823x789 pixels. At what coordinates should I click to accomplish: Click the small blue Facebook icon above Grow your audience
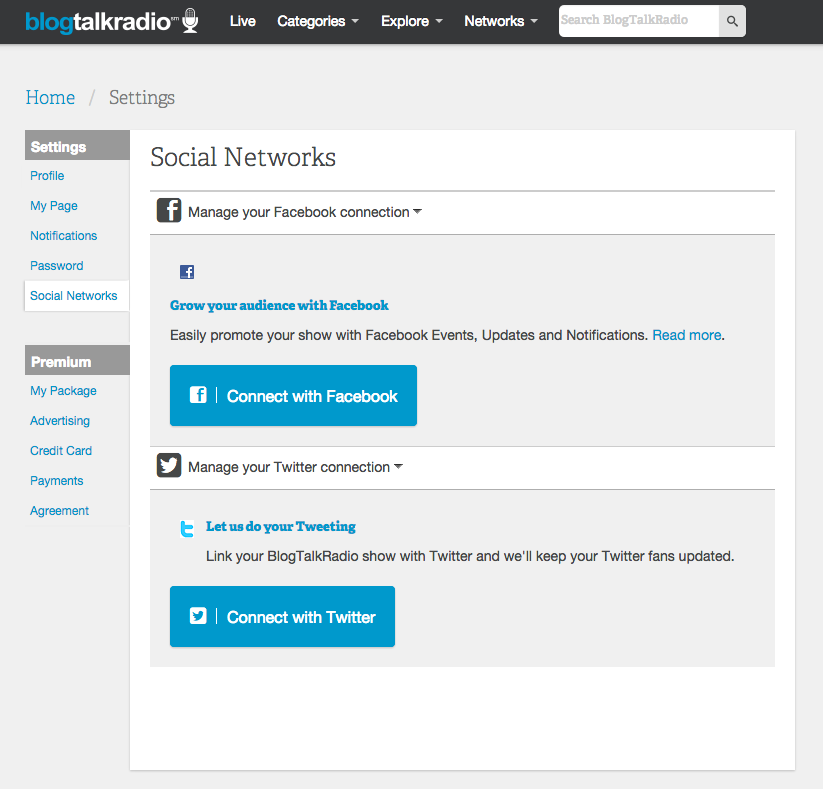point(187,272)
